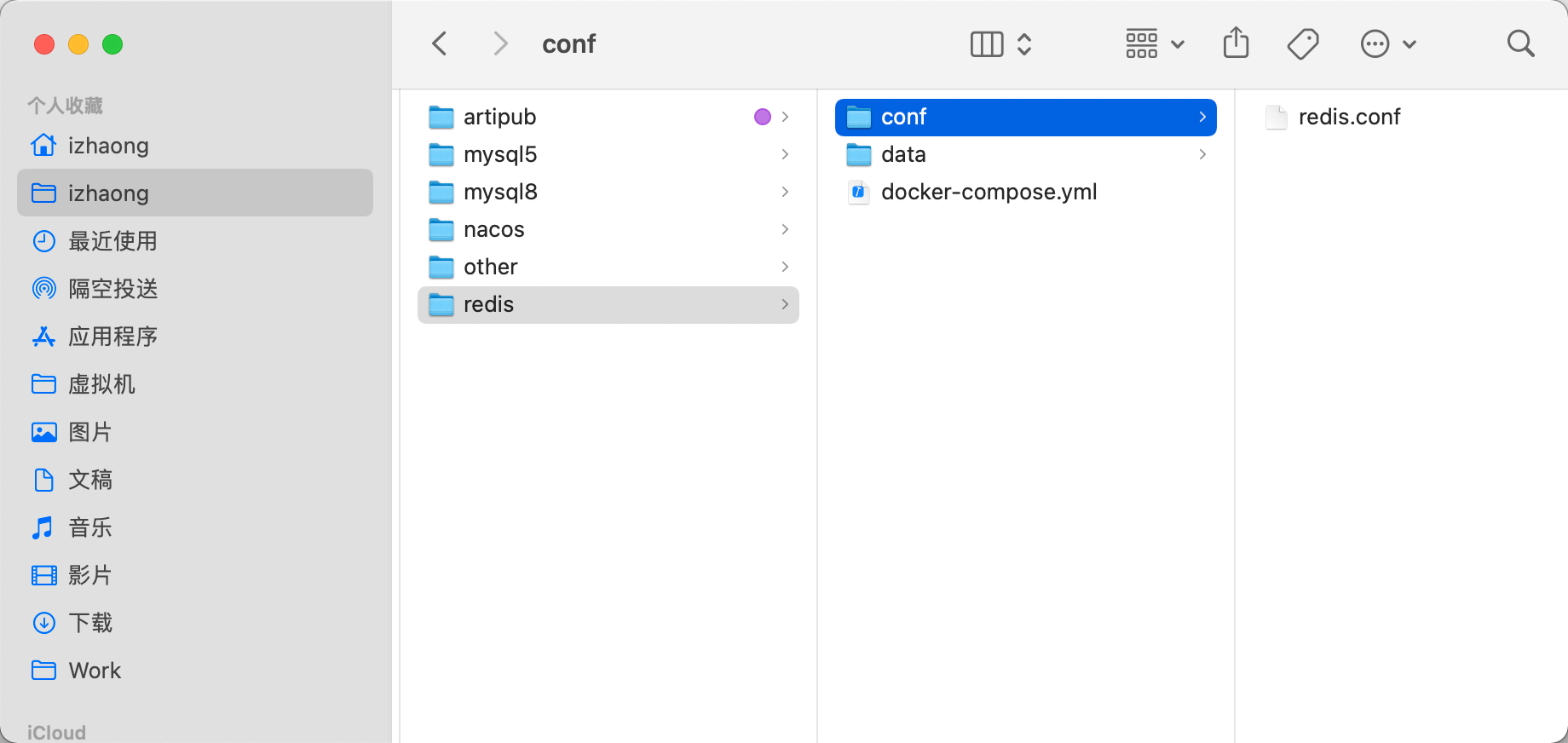This screenshot has width=1568, height=743.
Task: Select docker-compose.yml file
Action: (x=989, y=192)
